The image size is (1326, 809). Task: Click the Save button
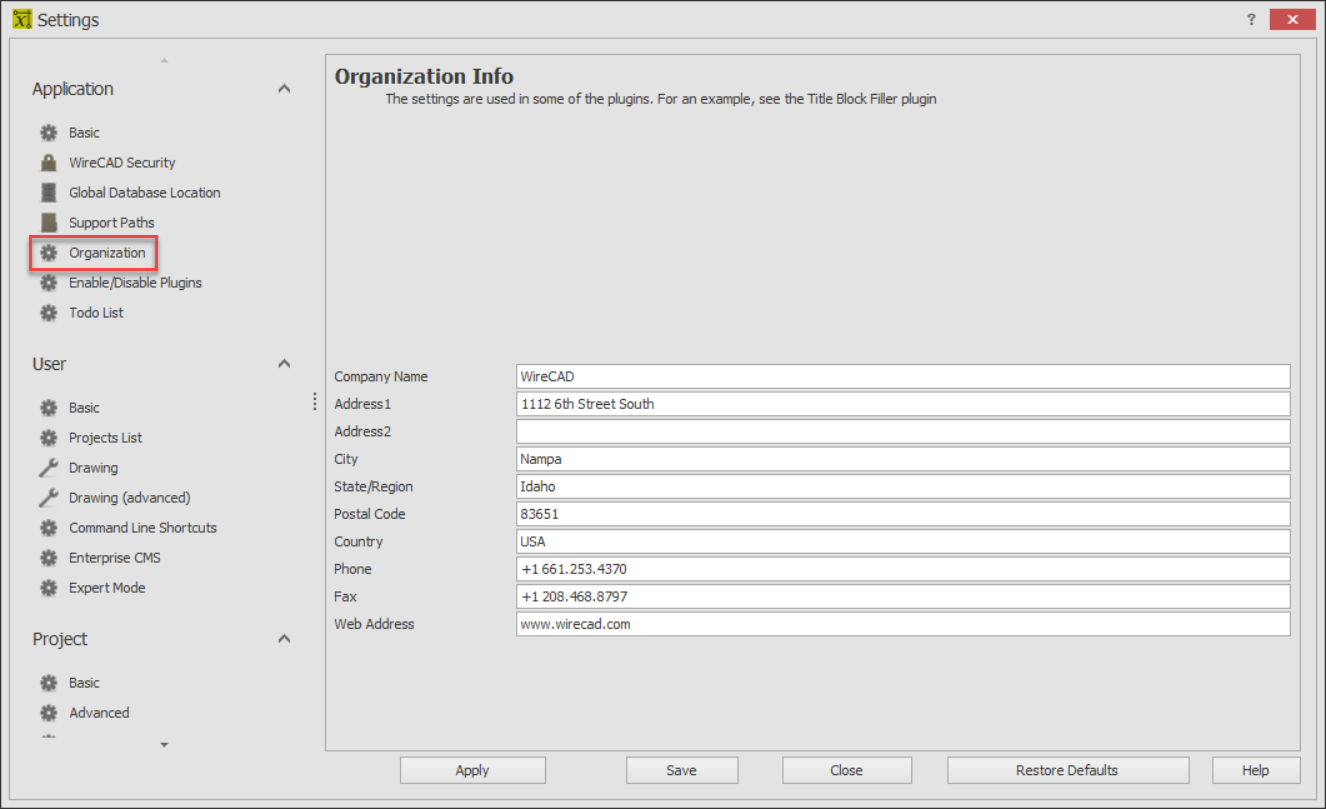point(682,770)
